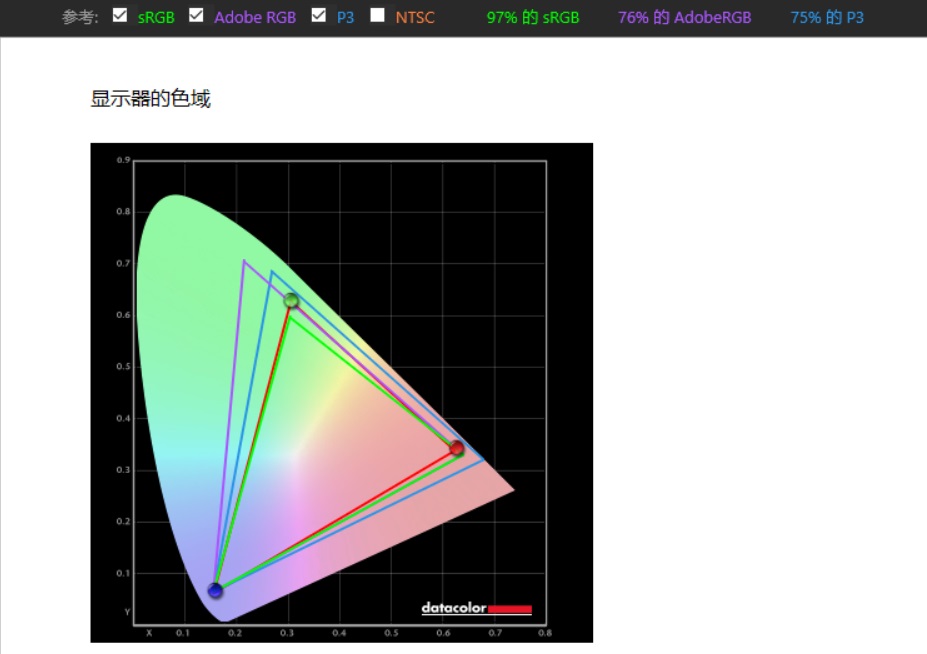Click the datacolor logo on chart
This screenshot has height=654, width=927.
pos(477,608)
